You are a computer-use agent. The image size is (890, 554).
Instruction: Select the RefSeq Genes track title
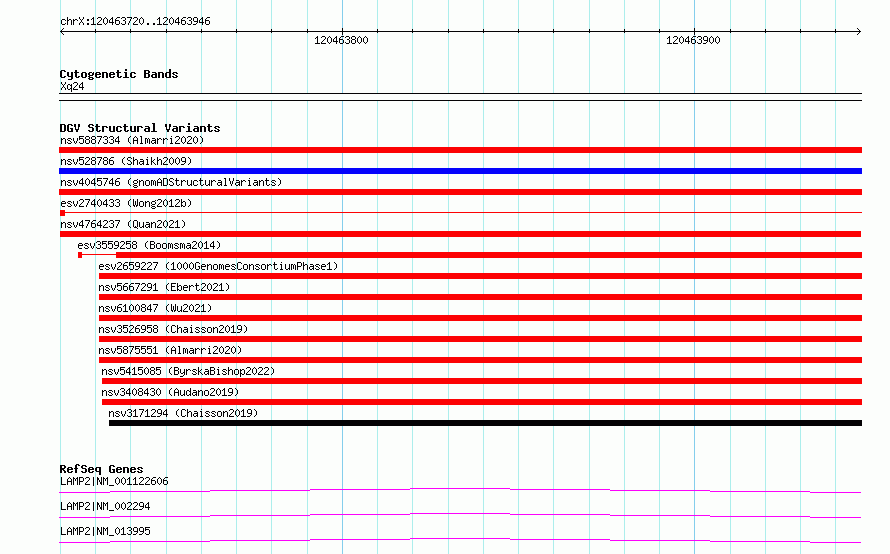(101, 469)
